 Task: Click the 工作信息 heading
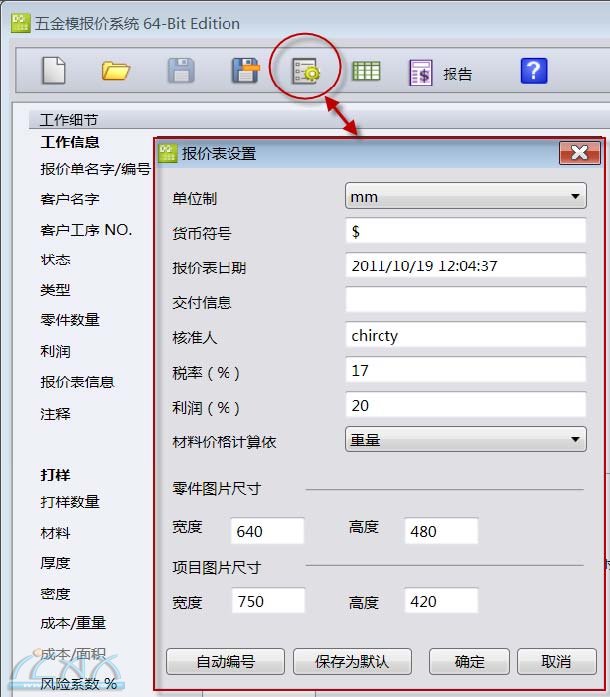click(70, 142)
